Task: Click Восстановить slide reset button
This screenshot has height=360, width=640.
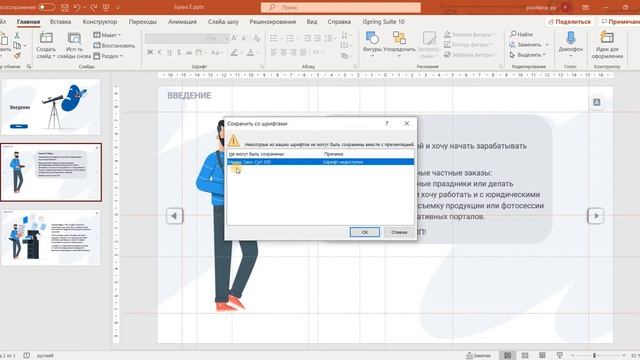Action: (x=114, y=45)
